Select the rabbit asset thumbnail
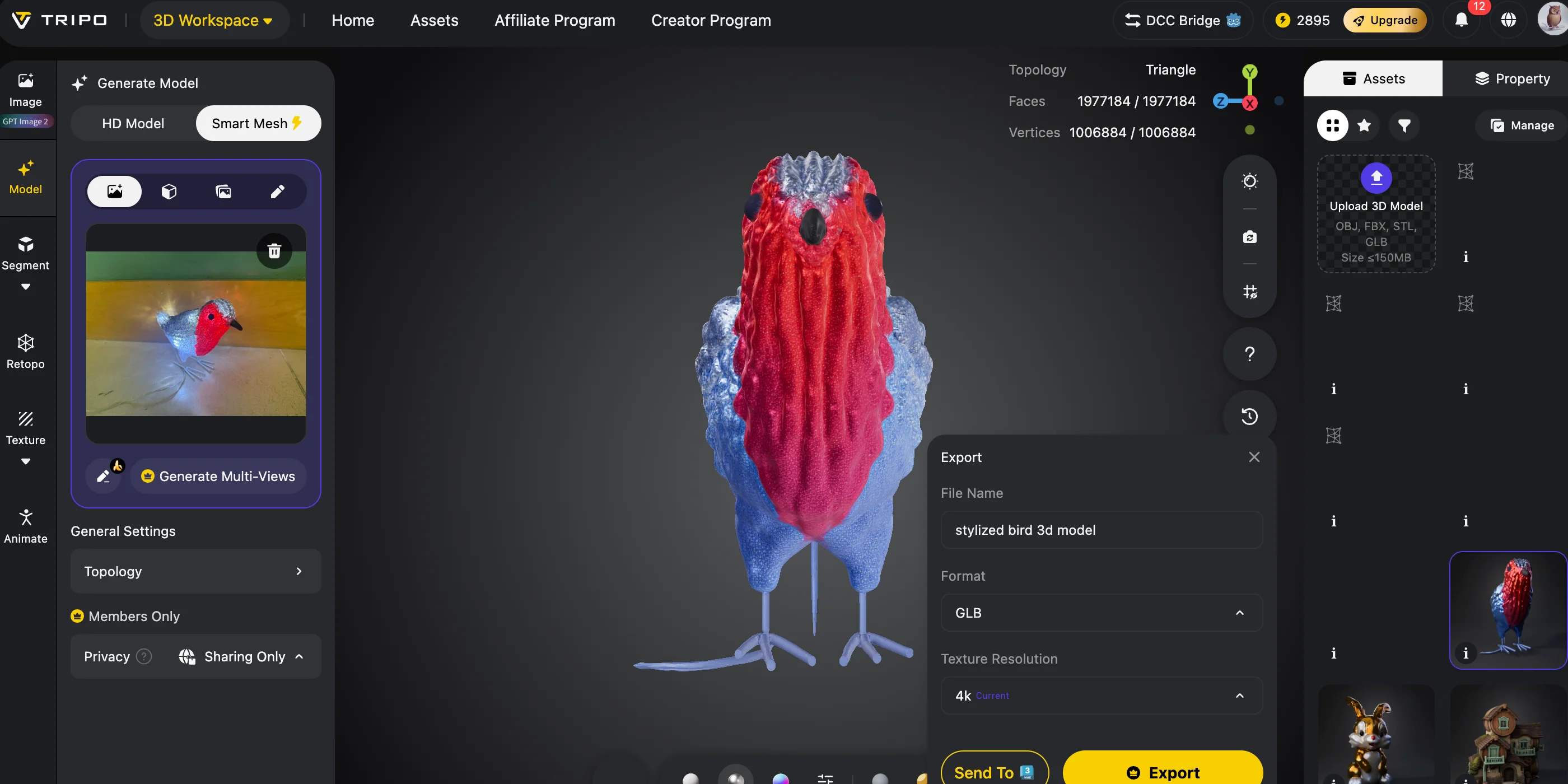The image size is (1568, 784). pos(1376,734)
